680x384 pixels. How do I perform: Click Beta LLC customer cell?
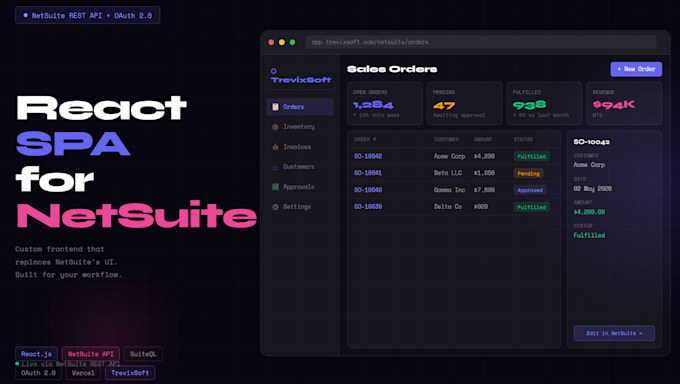(448, 173)
